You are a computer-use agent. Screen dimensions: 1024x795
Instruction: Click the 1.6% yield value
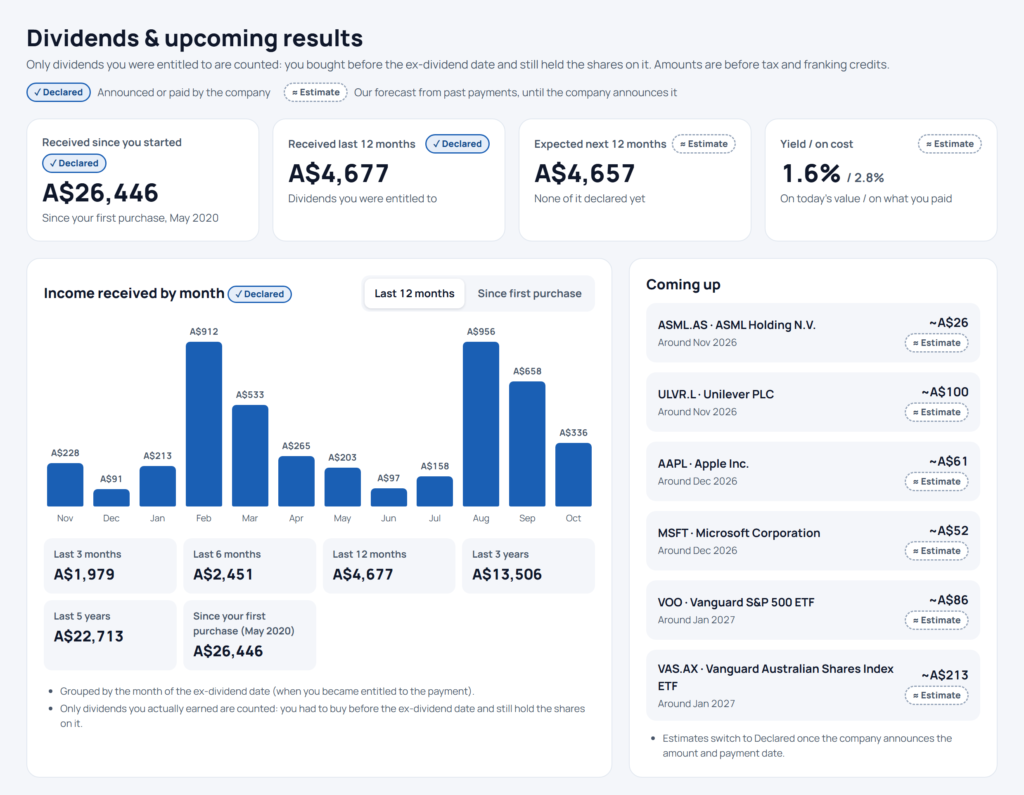(x=811, y=174)
